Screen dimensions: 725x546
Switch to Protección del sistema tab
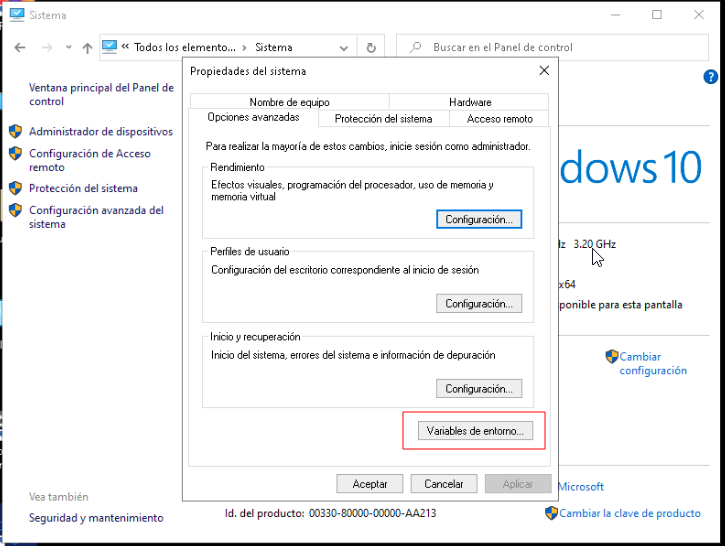pyautogui.click(x=383, y=119)
